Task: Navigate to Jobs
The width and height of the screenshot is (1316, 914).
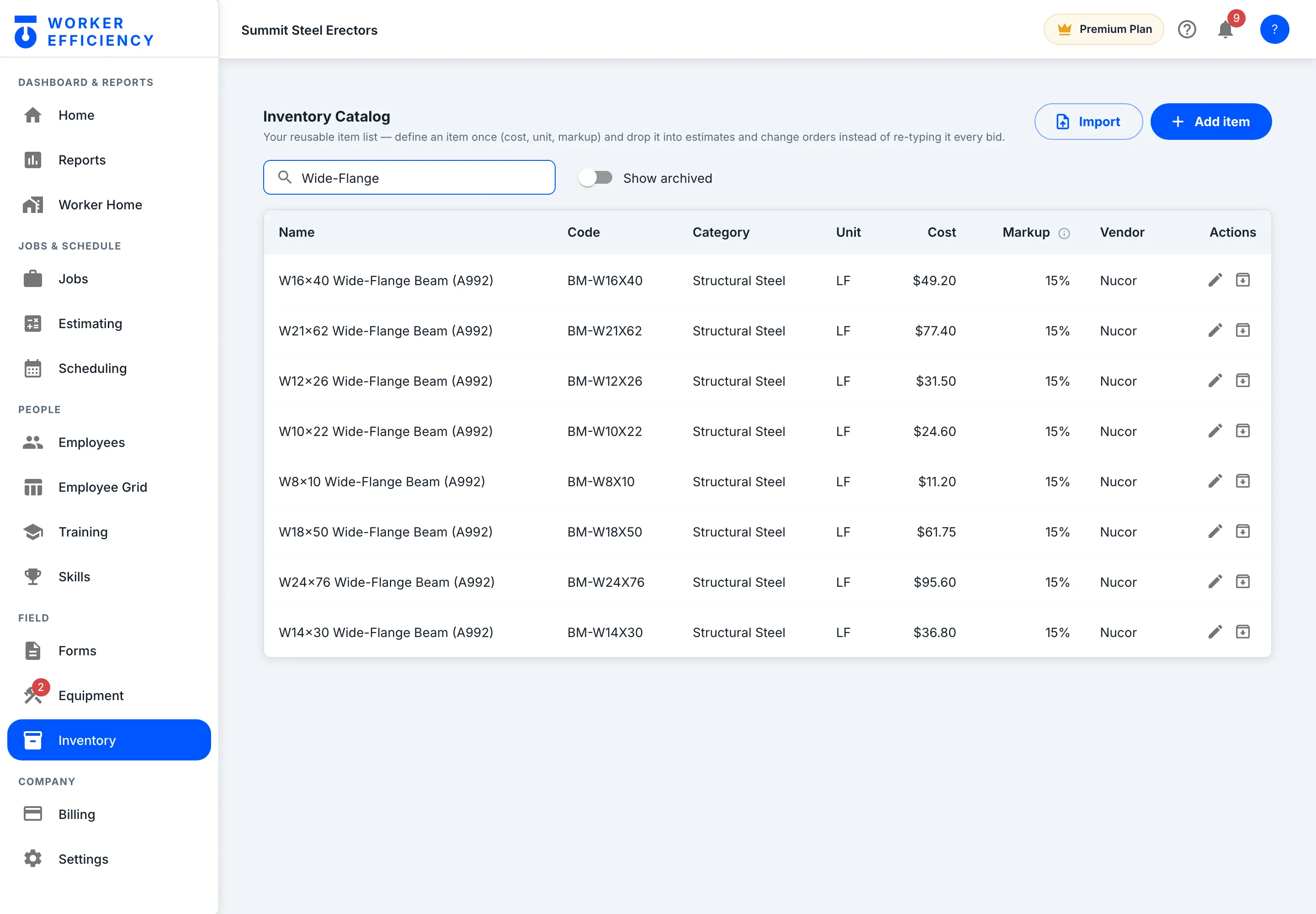Action: pyautogui.click(x=109, y=279)
